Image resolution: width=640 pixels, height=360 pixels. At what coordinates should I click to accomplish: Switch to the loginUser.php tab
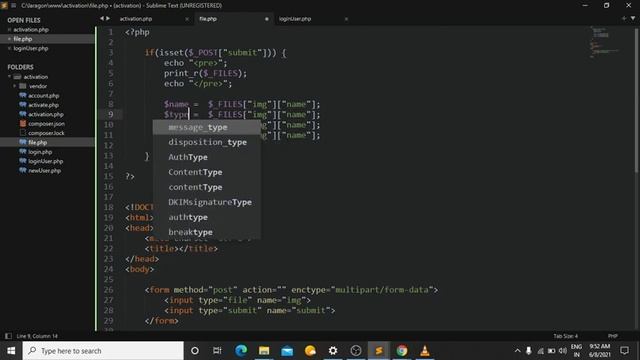(295, 19)
